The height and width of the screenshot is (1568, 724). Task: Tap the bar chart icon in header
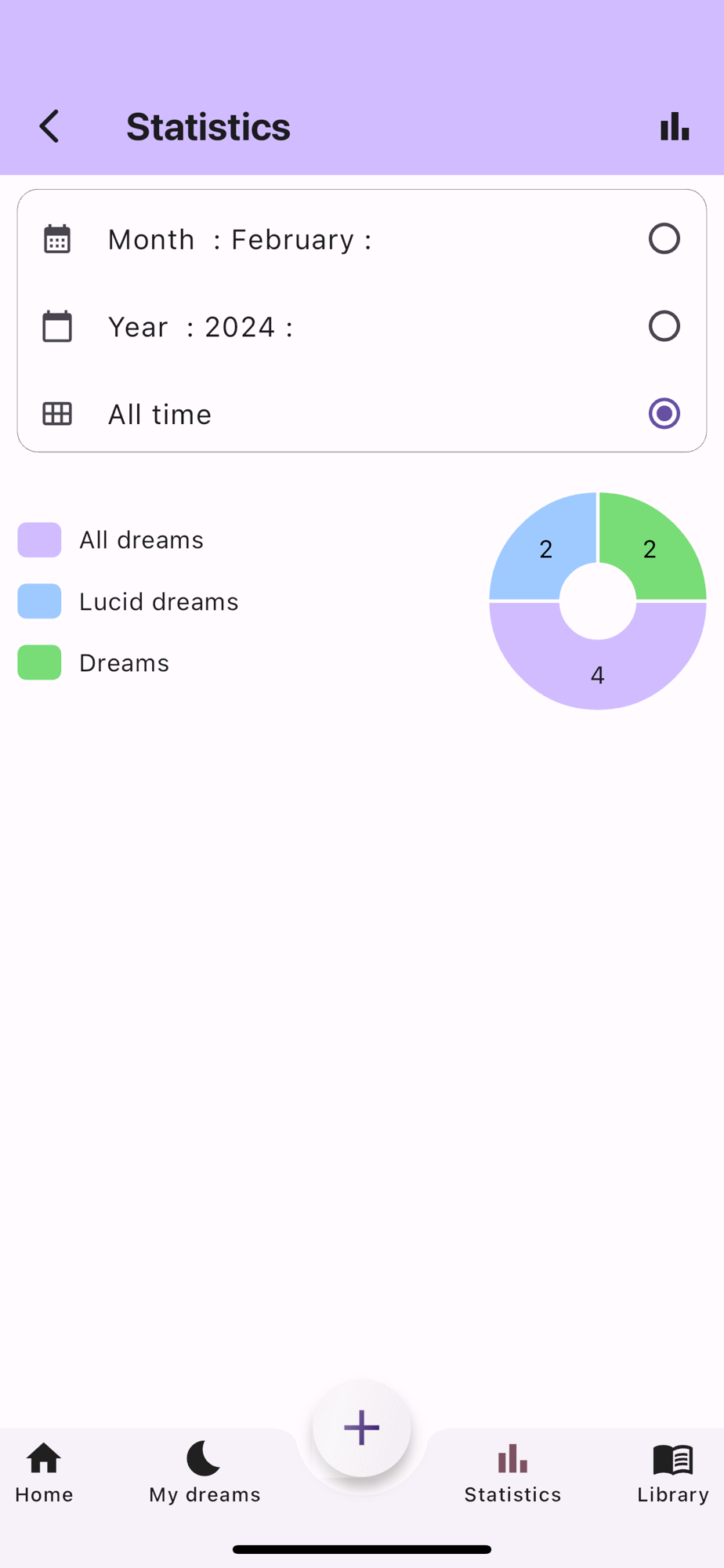(675, 126)
